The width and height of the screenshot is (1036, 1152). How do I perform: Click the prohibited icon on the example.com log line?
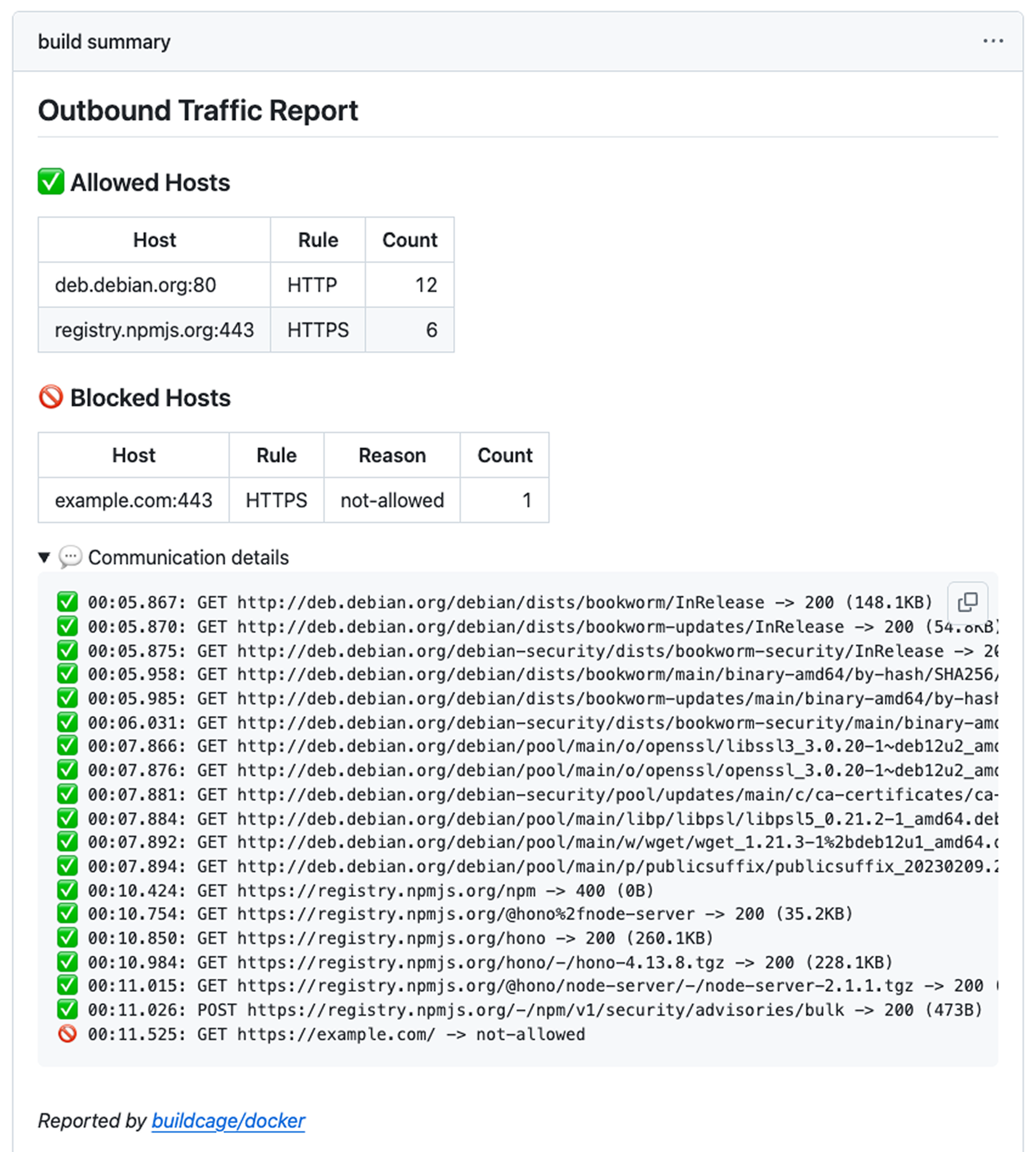tap(67, 1033)
